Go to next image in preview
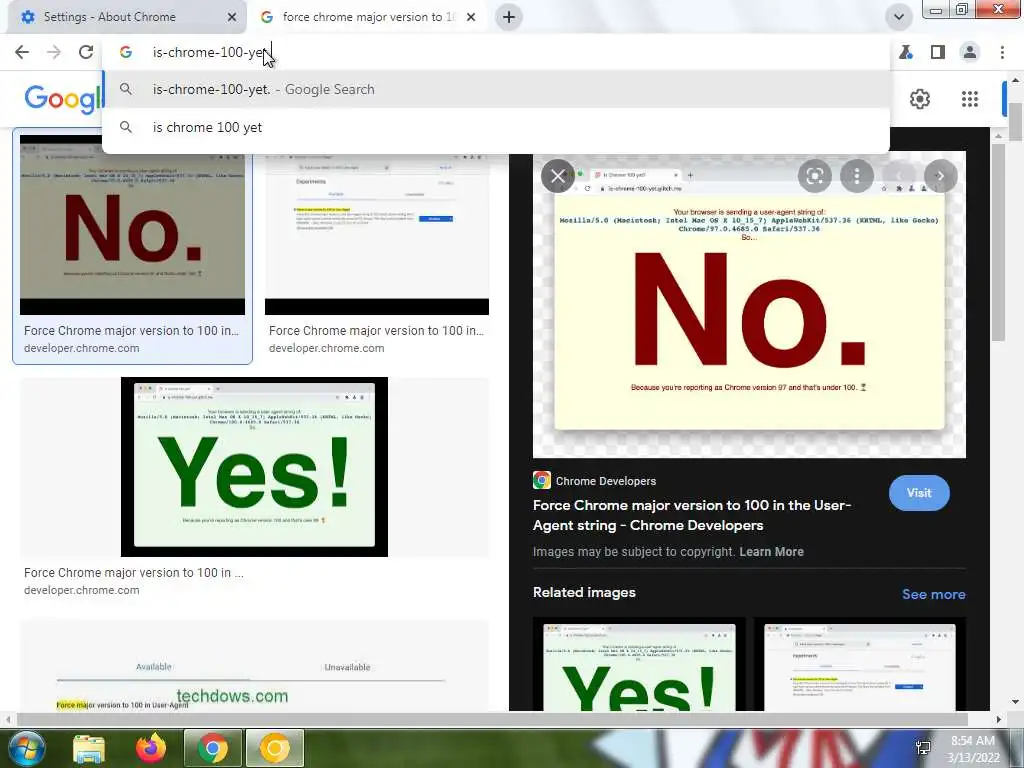The height and width of the screenshot is (768, 1024). click(940, 176)
